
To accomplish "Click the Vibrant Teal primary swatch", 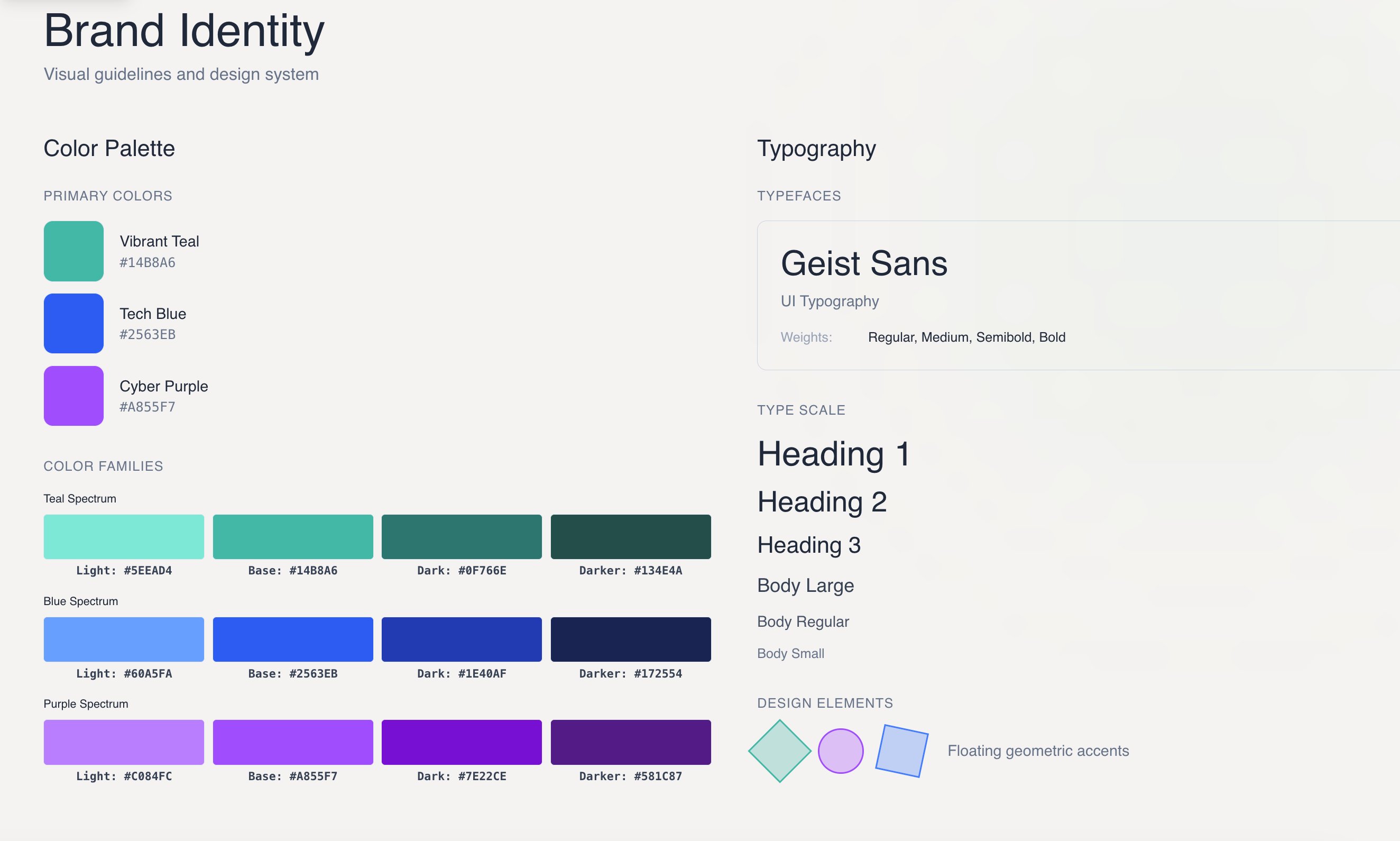I will coord(73,251).
